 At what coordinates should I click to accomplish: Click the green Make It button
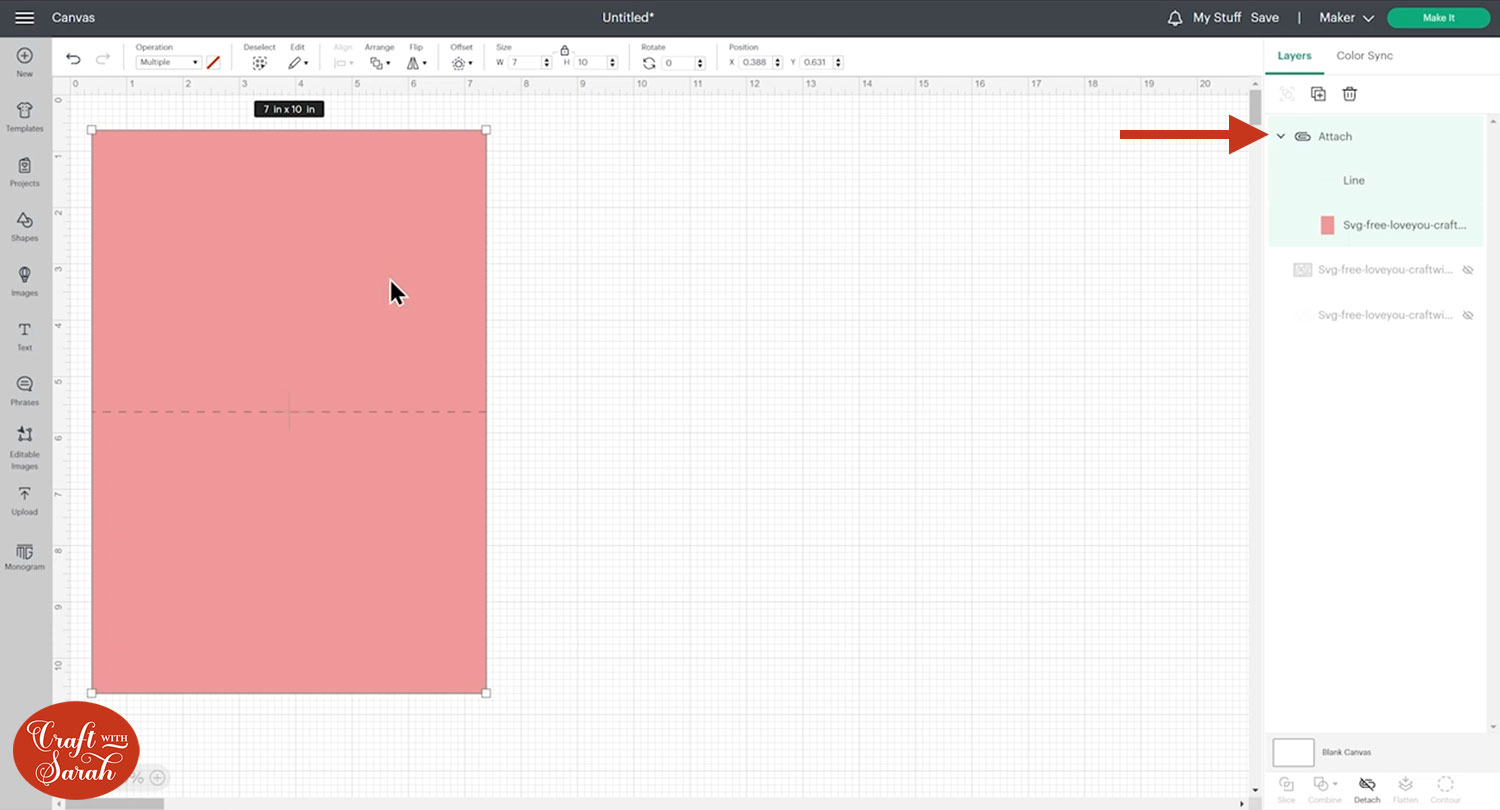pyautogui.click(x=1438, y=18)
